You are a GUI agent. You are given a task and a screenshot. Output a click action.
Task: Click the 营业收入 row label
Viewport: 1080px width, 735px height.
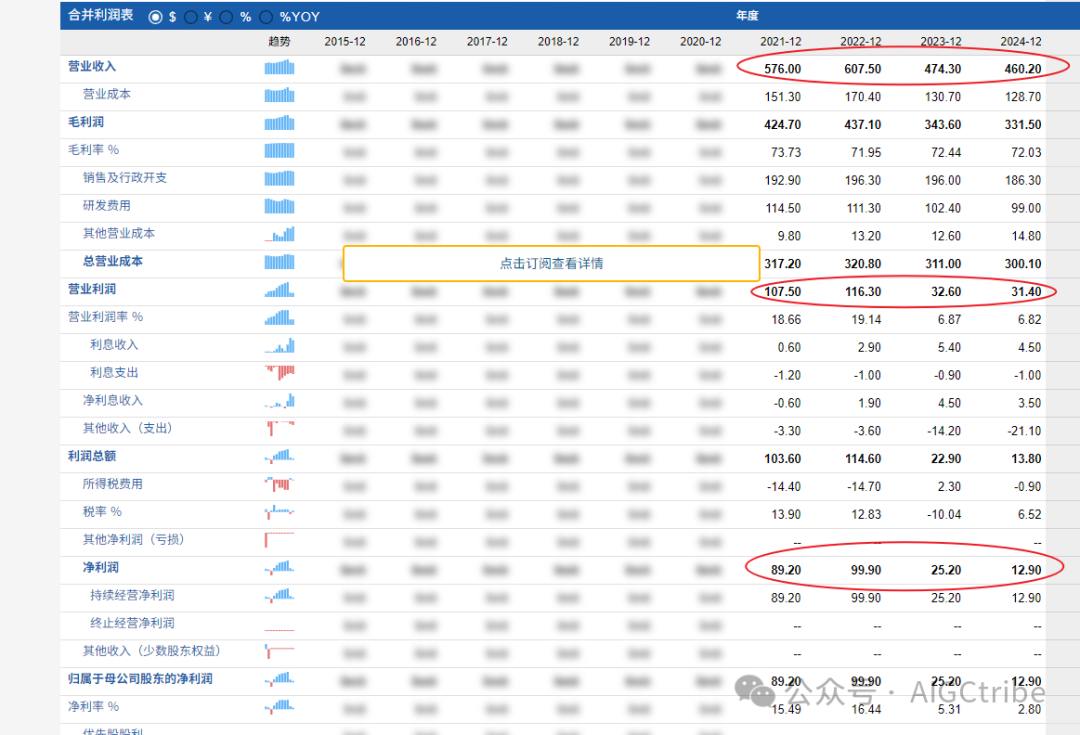(x=92, y=67)
